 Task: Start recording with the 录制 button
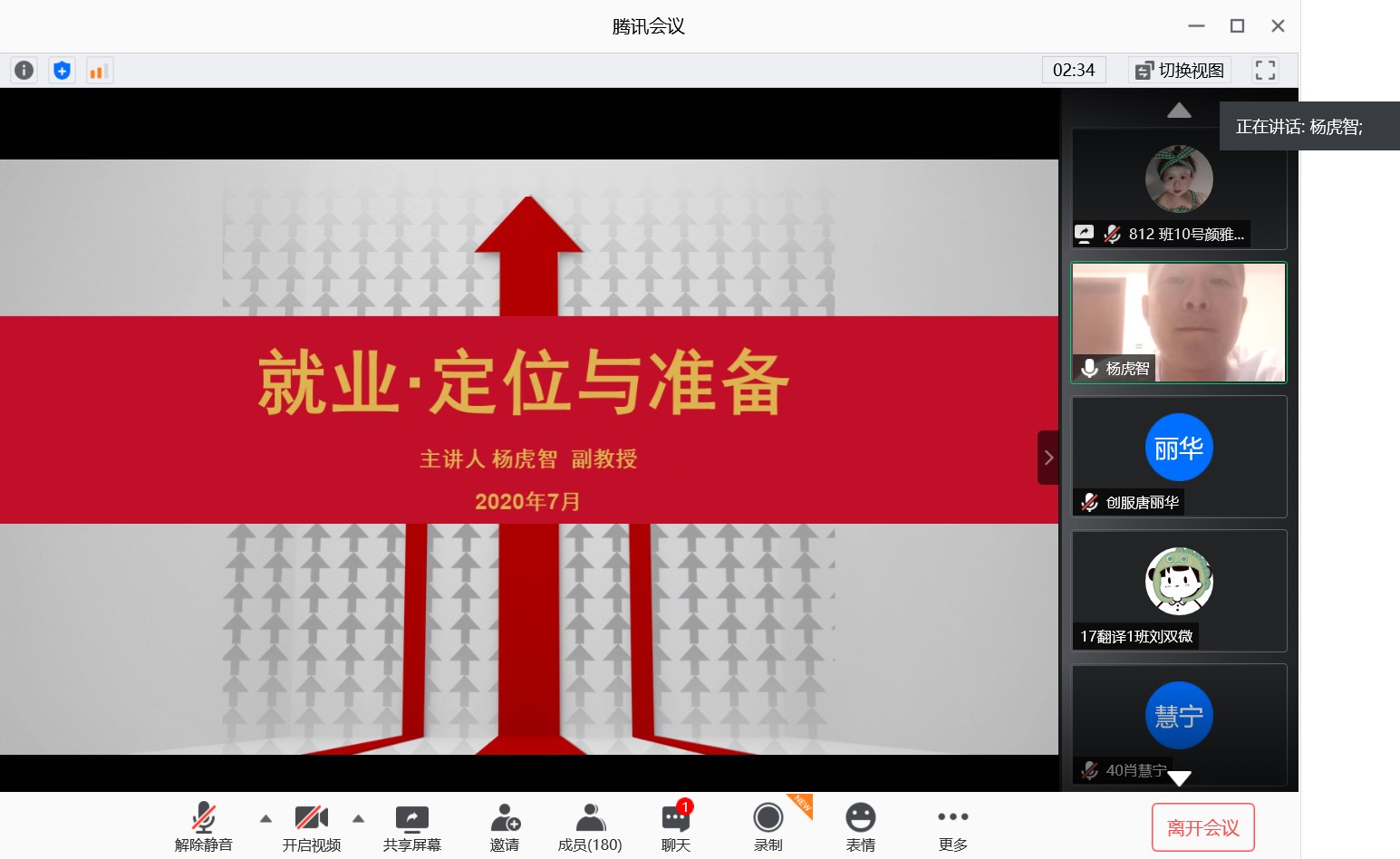tap(768, 828)
